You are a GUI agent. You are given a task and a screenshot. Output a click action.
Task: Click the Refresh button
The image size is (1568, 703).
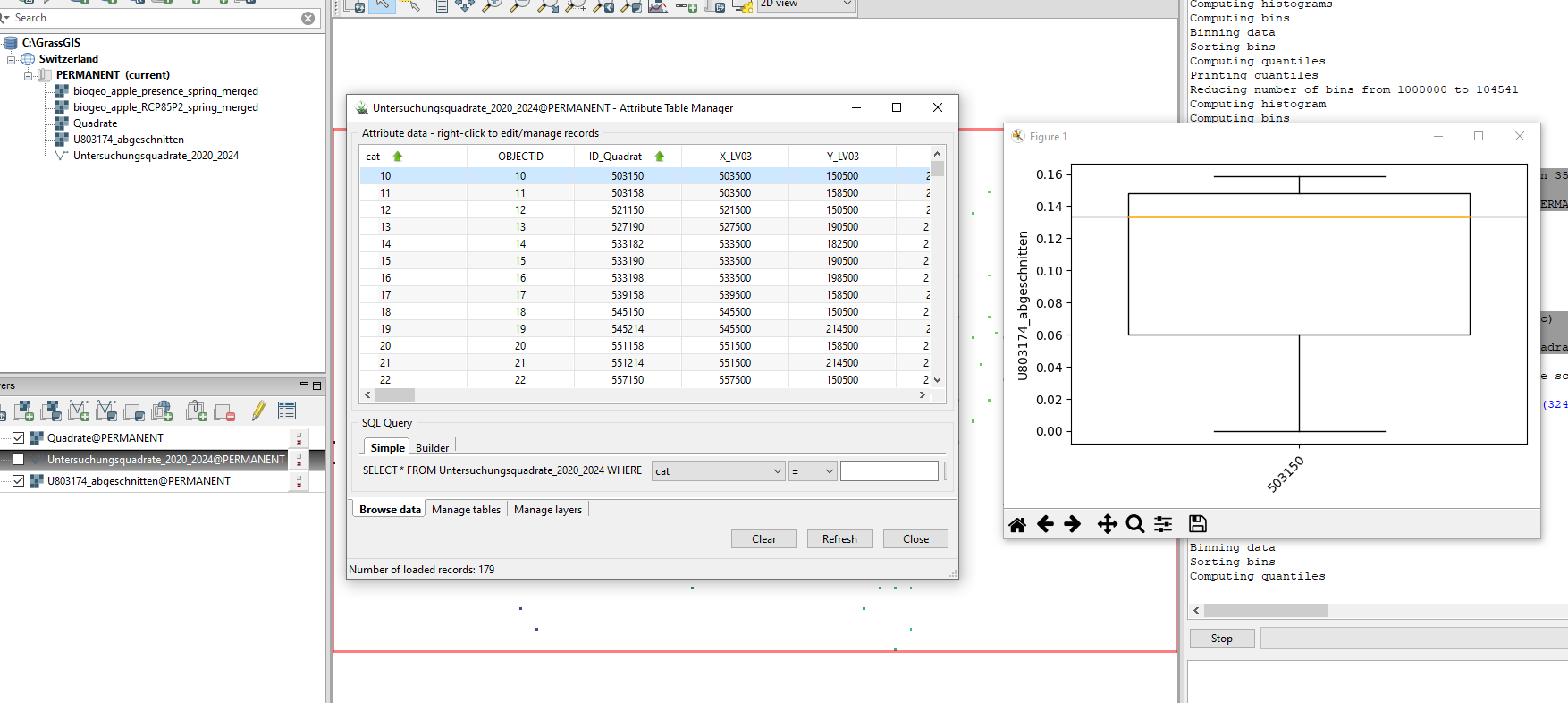click(839, 539)
